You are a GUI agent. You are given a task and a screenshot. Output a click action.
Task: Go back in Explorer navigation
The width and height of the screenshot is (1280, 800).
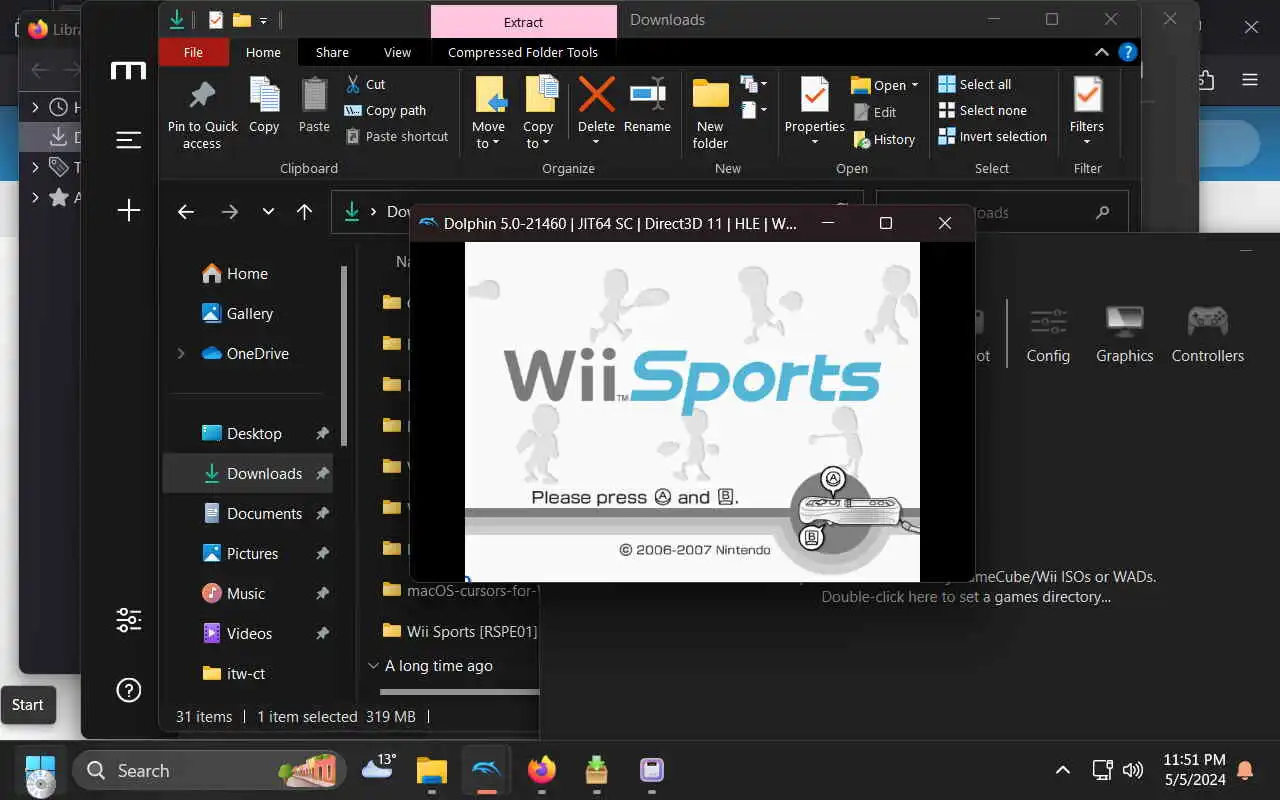[x=185, y=211]
